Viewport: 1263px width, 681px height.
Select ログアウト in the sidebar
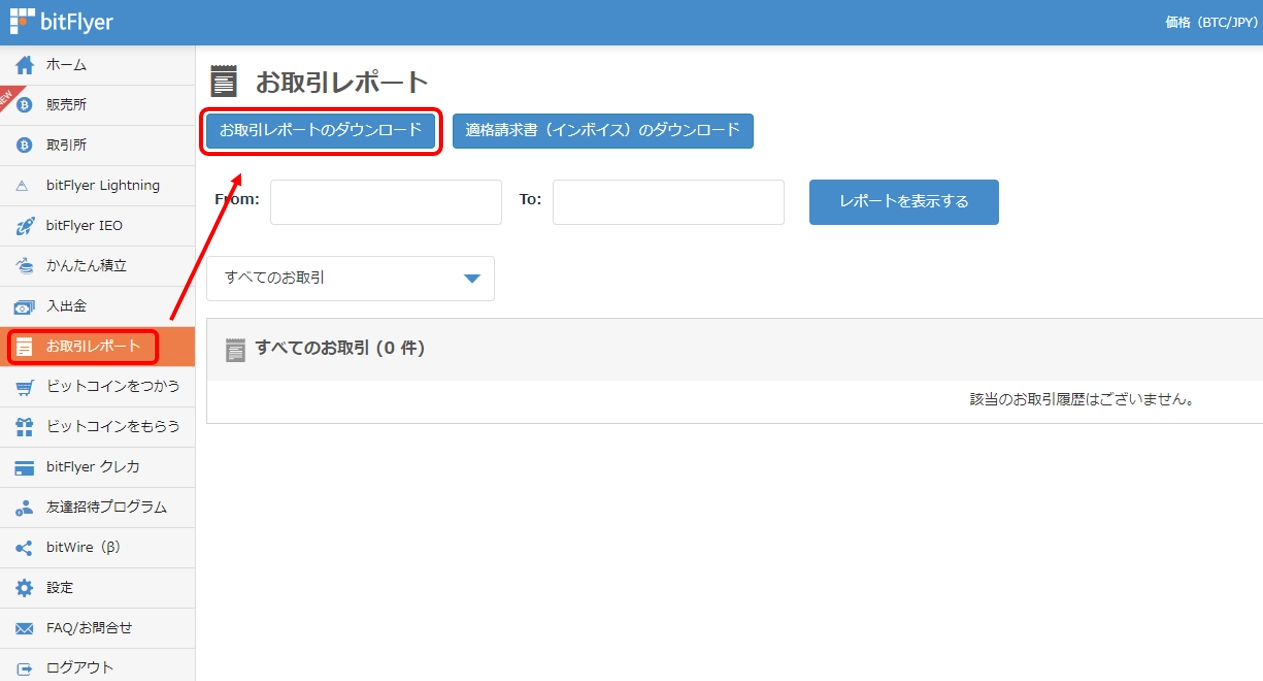97,668
